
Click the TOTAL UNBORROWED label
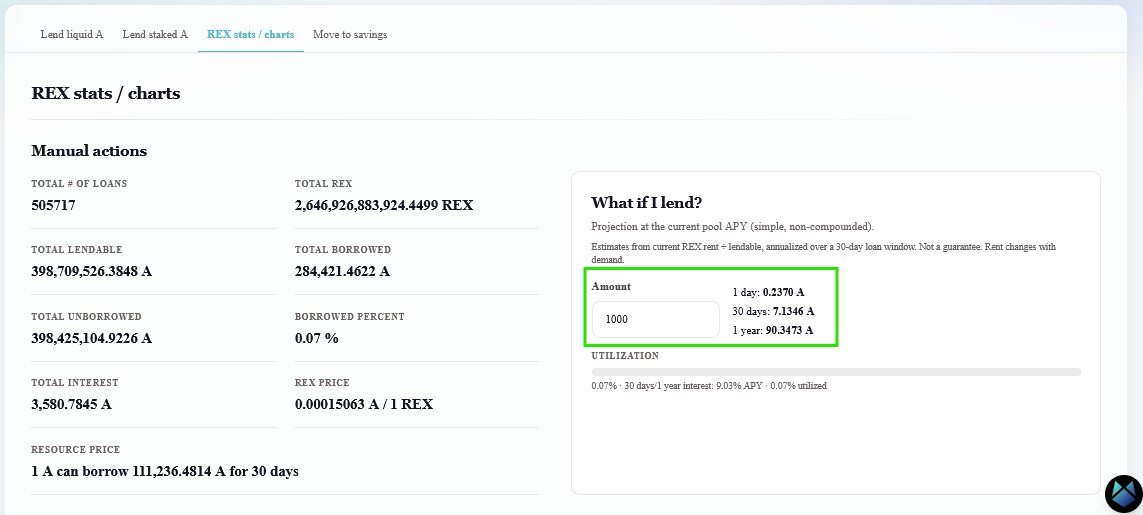pyautogui.click(x=87, y=317)
